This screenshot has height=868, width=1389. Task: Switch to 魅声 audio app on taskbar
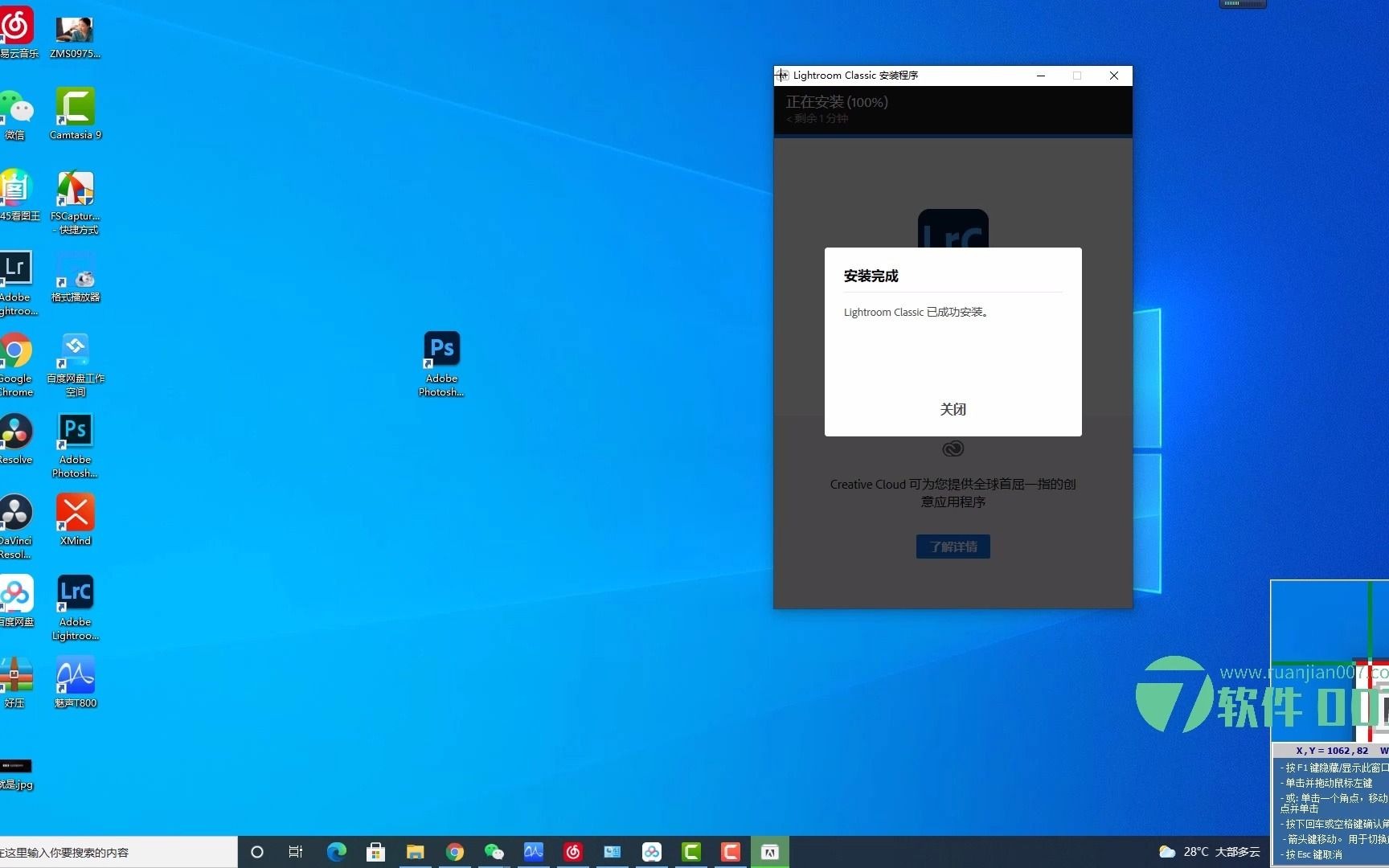pyautogui.click(x=533, y=852)
